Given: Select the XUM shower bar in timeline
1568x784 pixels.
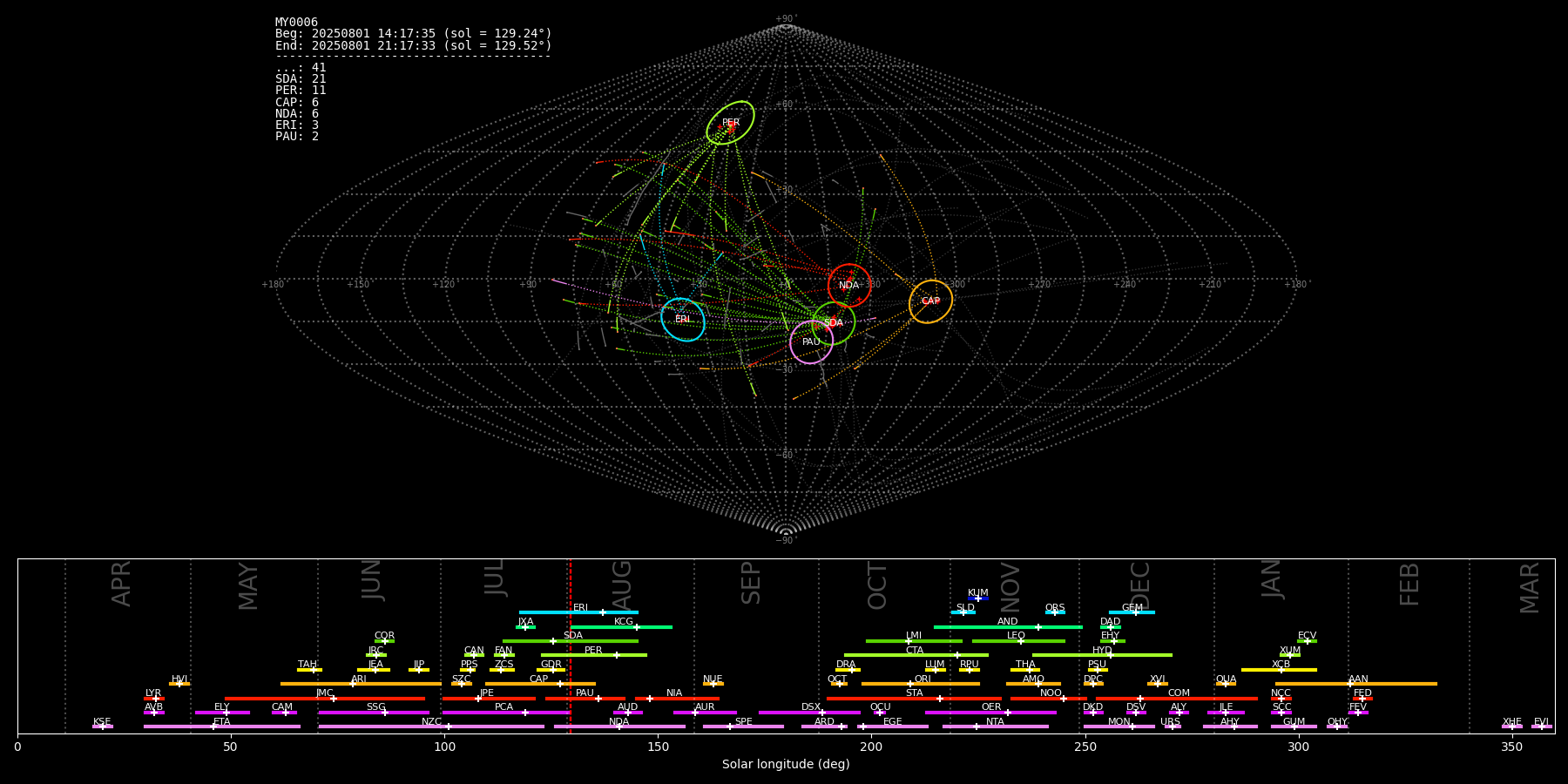Looking at the screenshot, I should pos(1290,655).
